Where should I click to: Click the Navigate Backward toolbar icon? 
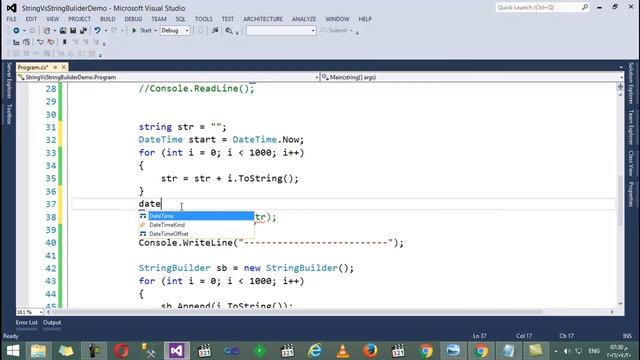[16, 31]
